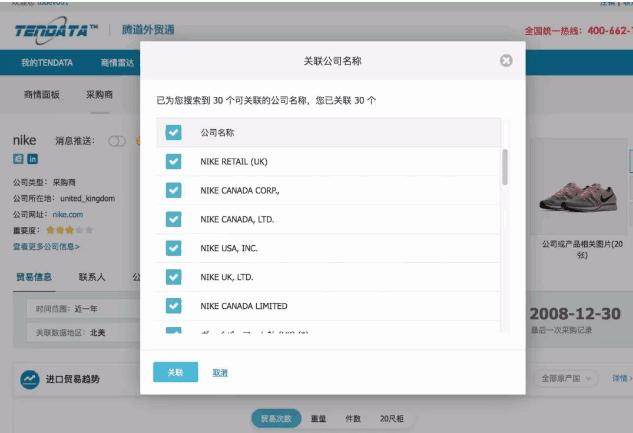The height and width of the screenshot is (433, 633).
Task: Uncheck NIKE CANADA LIMITED checkbox
Action: [x=173, y=306]
